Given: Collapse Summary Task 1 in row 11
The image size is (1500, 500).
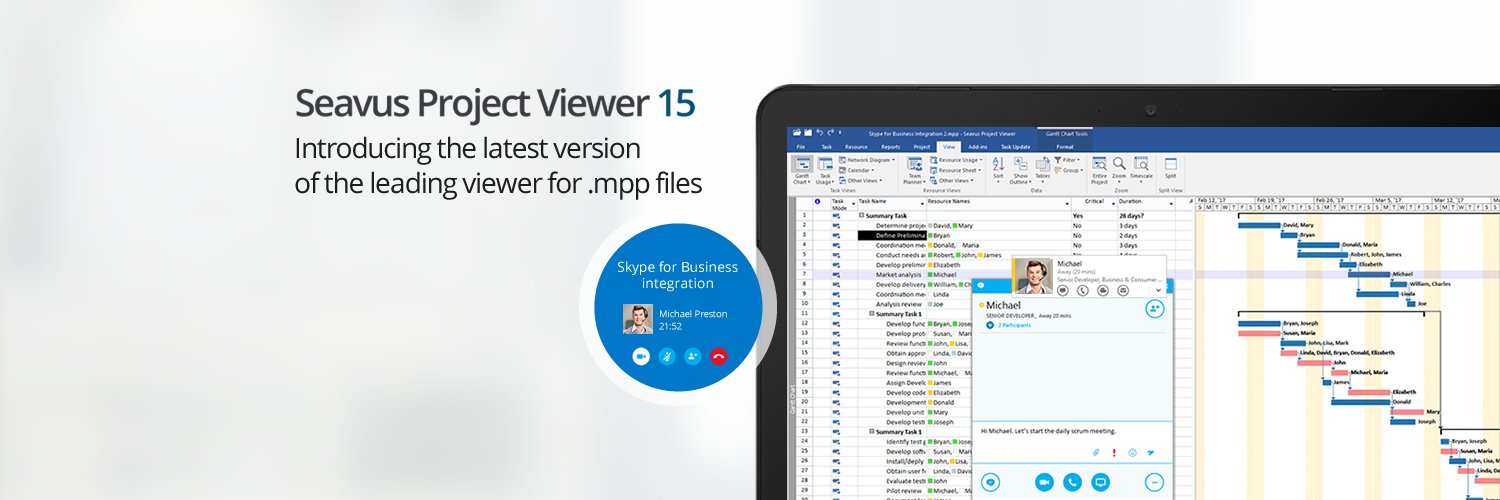Looking at the screenshot, I should tap(871, 313).
